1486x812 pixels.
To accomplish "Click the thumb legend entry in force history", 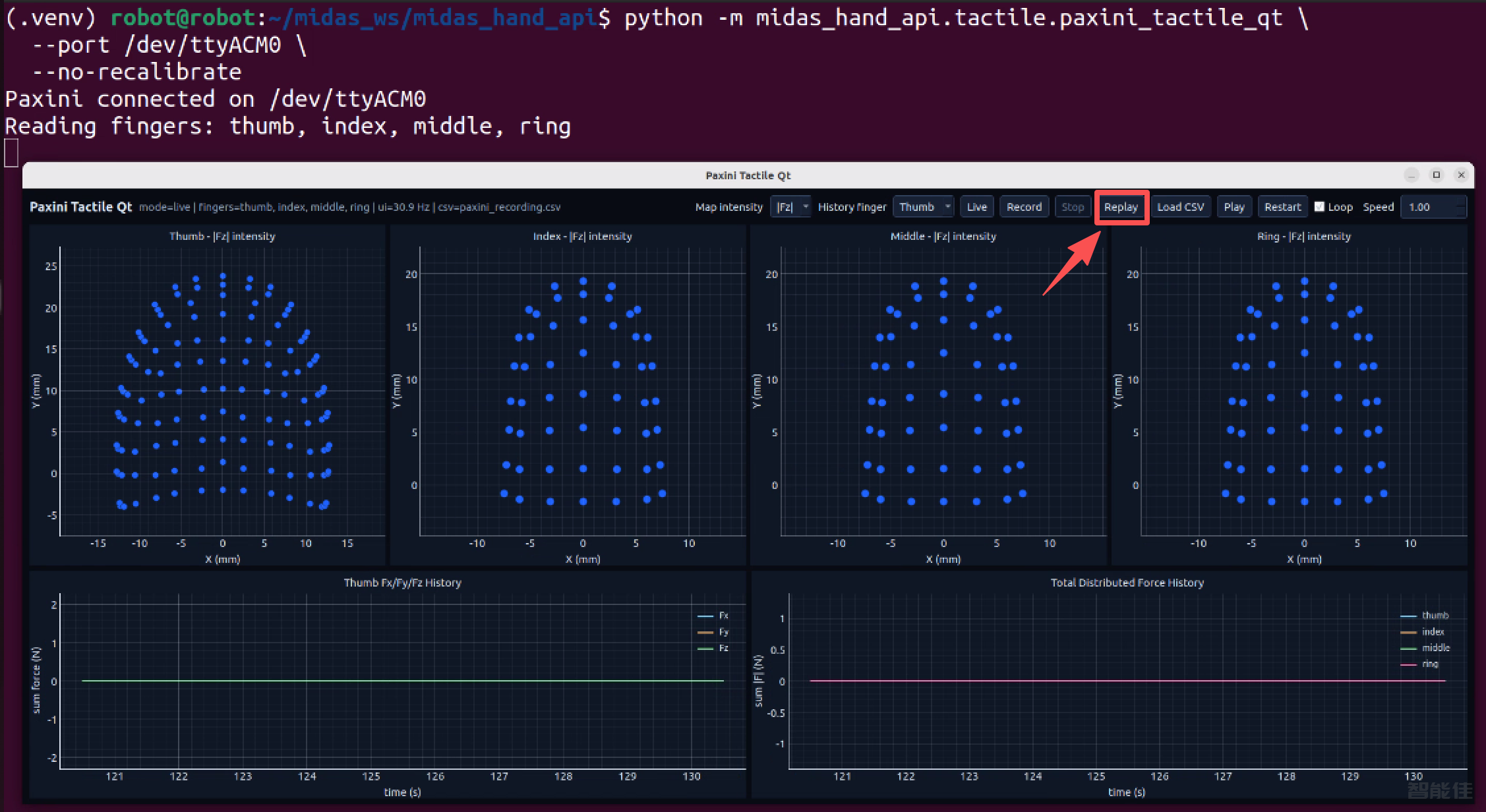I will pos(1425,616).
